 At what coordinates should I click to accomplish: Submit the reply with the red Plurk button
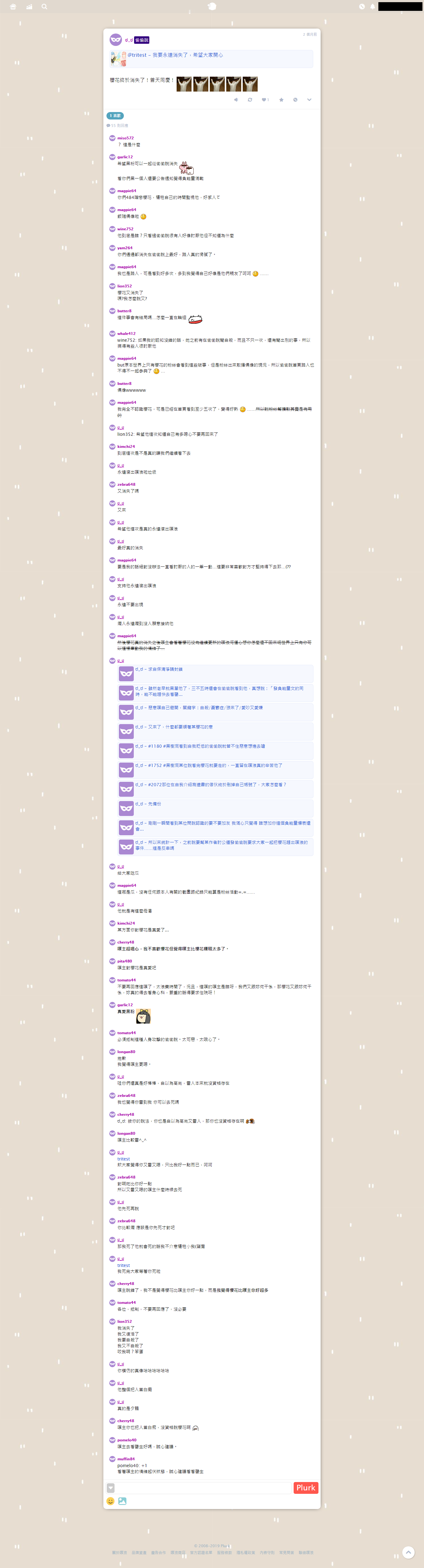[305, 1488]
